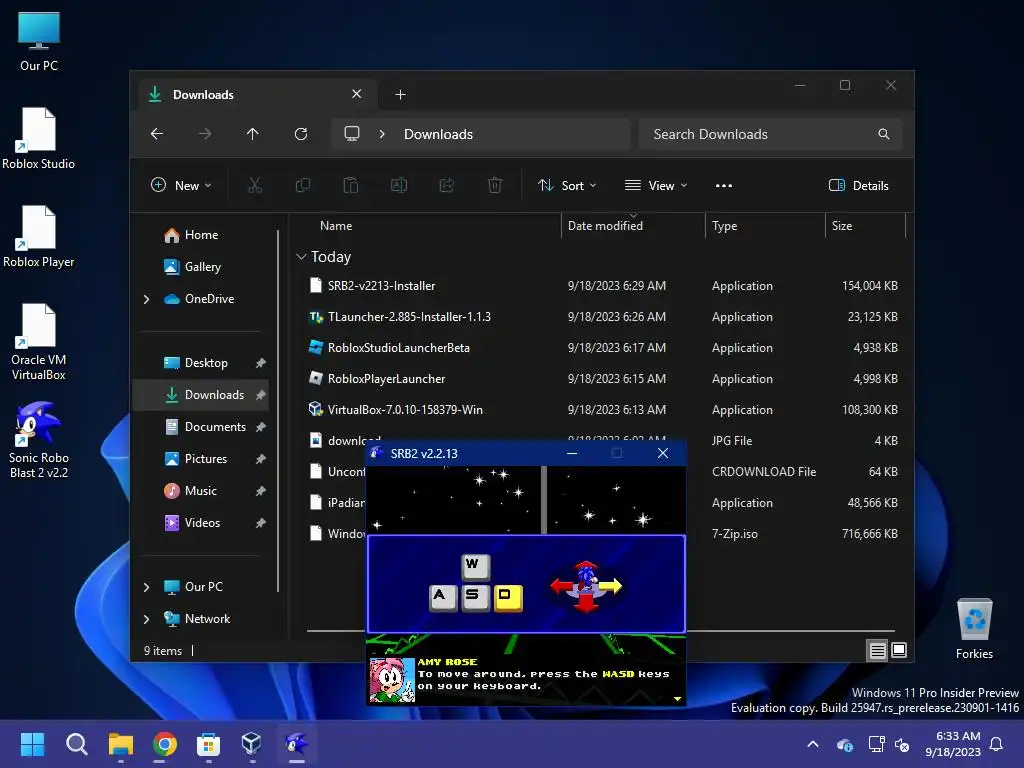
Task: Click the Paste clipboard icon
Action: (351, 185)
